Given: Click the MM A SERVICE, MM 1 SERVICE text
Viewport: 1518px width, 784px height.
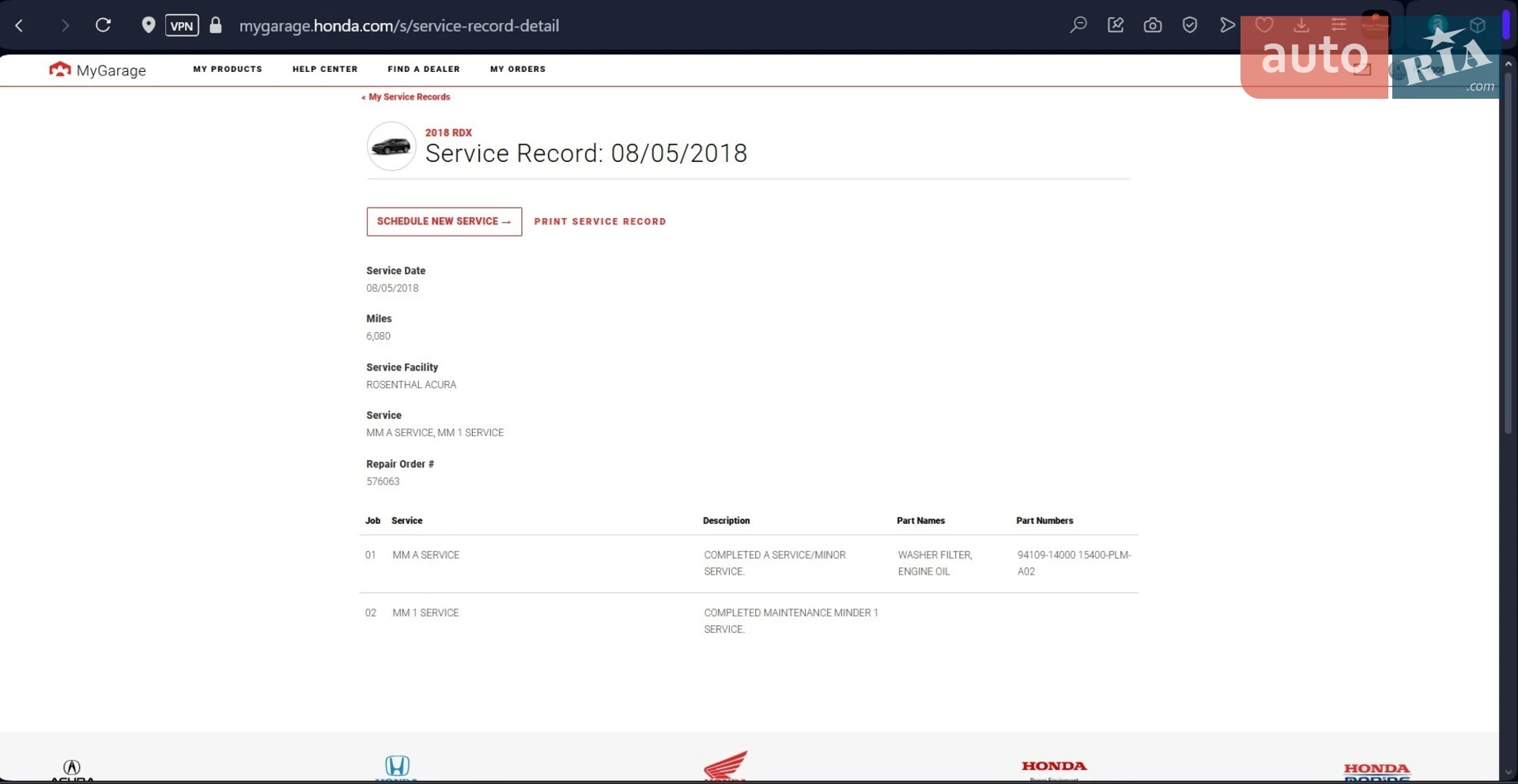Looking at the screenshot, I should click(435, 433).
